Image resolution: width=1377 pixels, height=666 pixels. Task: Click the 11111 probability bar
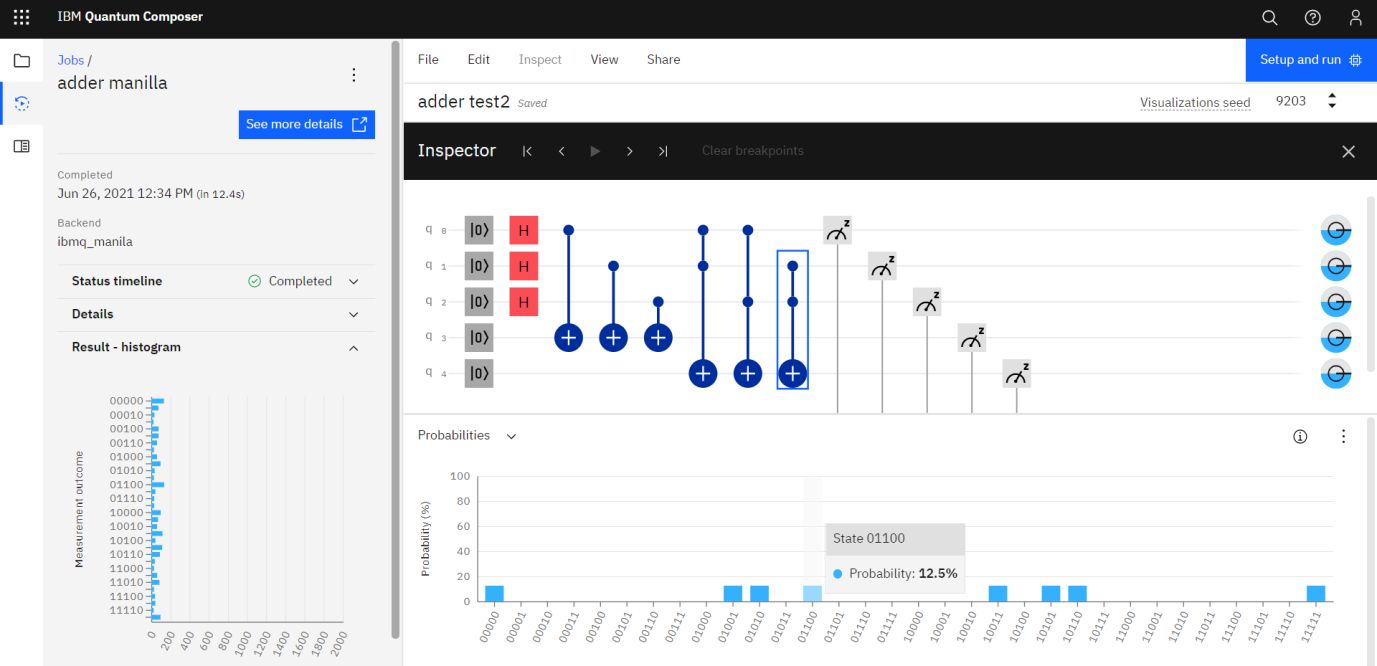1316,593
